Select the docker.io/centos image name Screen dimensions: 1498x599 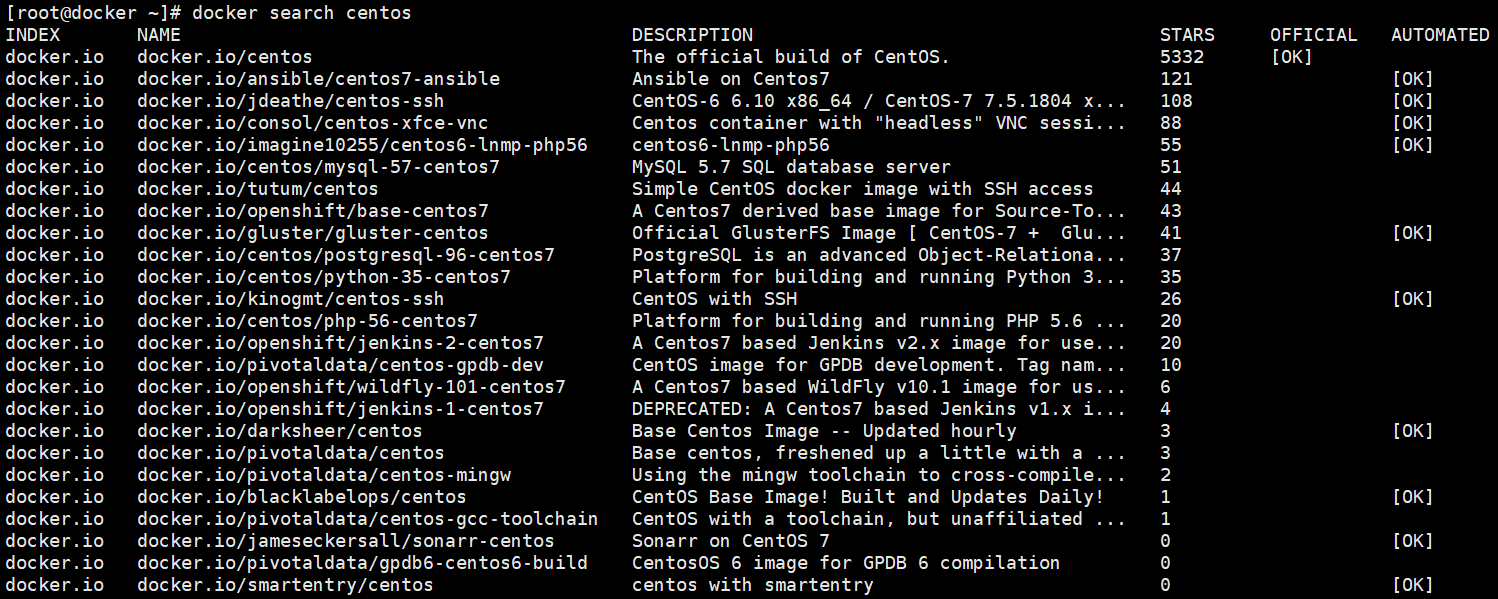[225, 57]
